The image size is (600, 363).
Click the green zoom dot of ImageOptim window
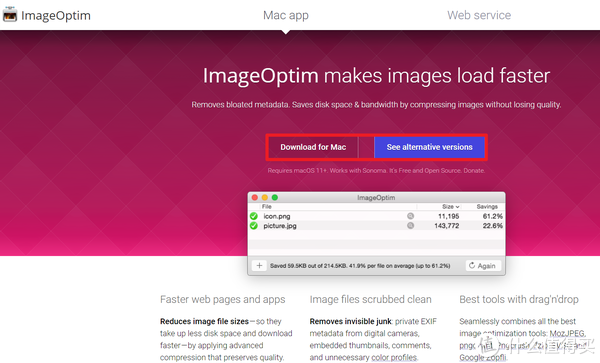tap(275, 197)
